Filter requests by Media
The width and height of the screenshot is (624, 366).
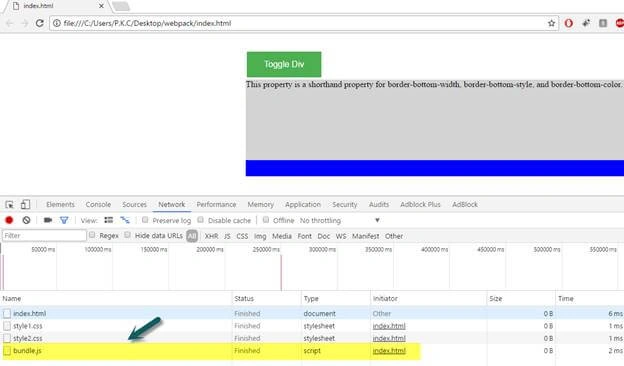pos(282,236)
